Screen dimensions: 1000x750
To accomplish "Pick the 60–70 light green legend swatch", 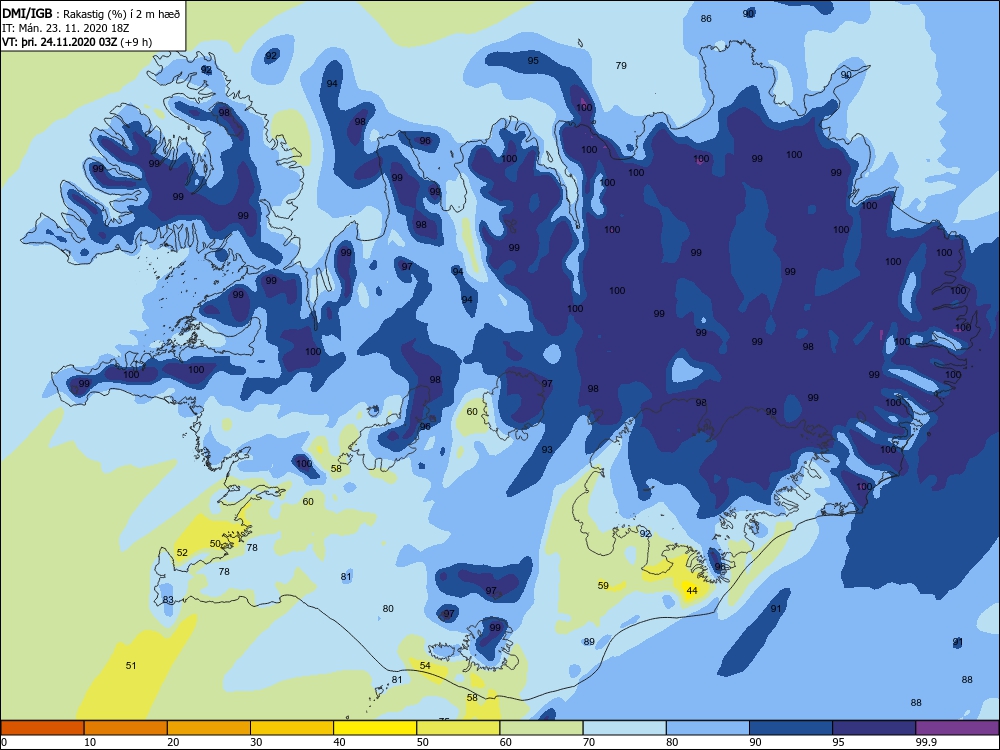I will tap(541, 728).
